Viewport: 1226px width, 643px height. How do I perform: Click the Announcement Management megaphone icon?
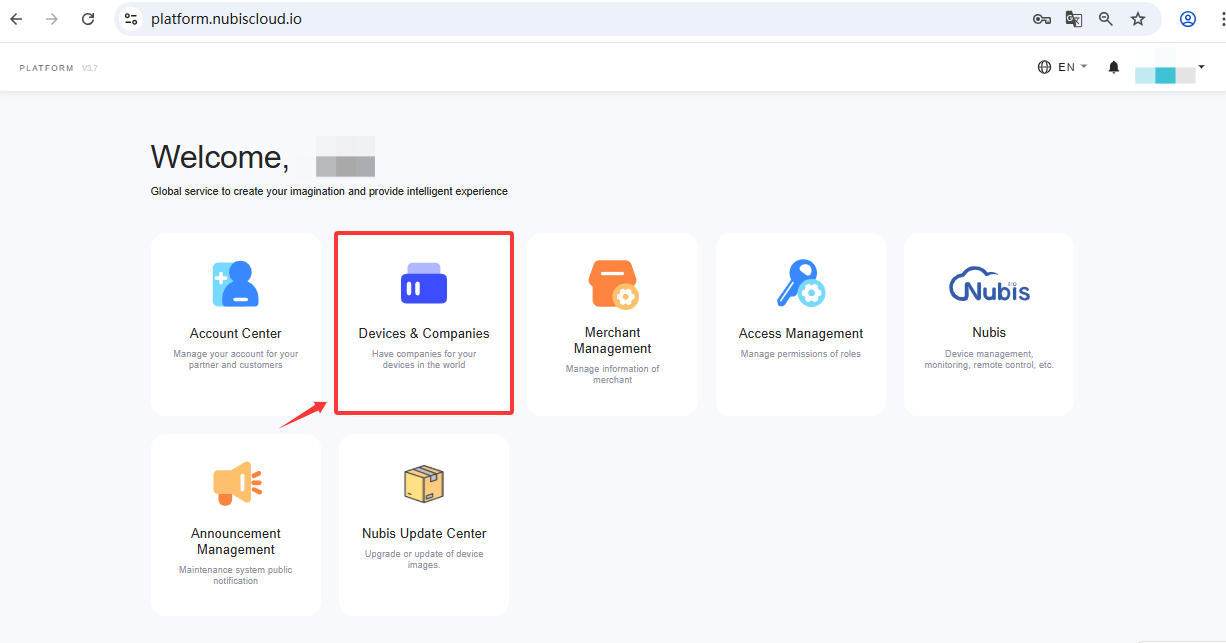tap(237, 484)
